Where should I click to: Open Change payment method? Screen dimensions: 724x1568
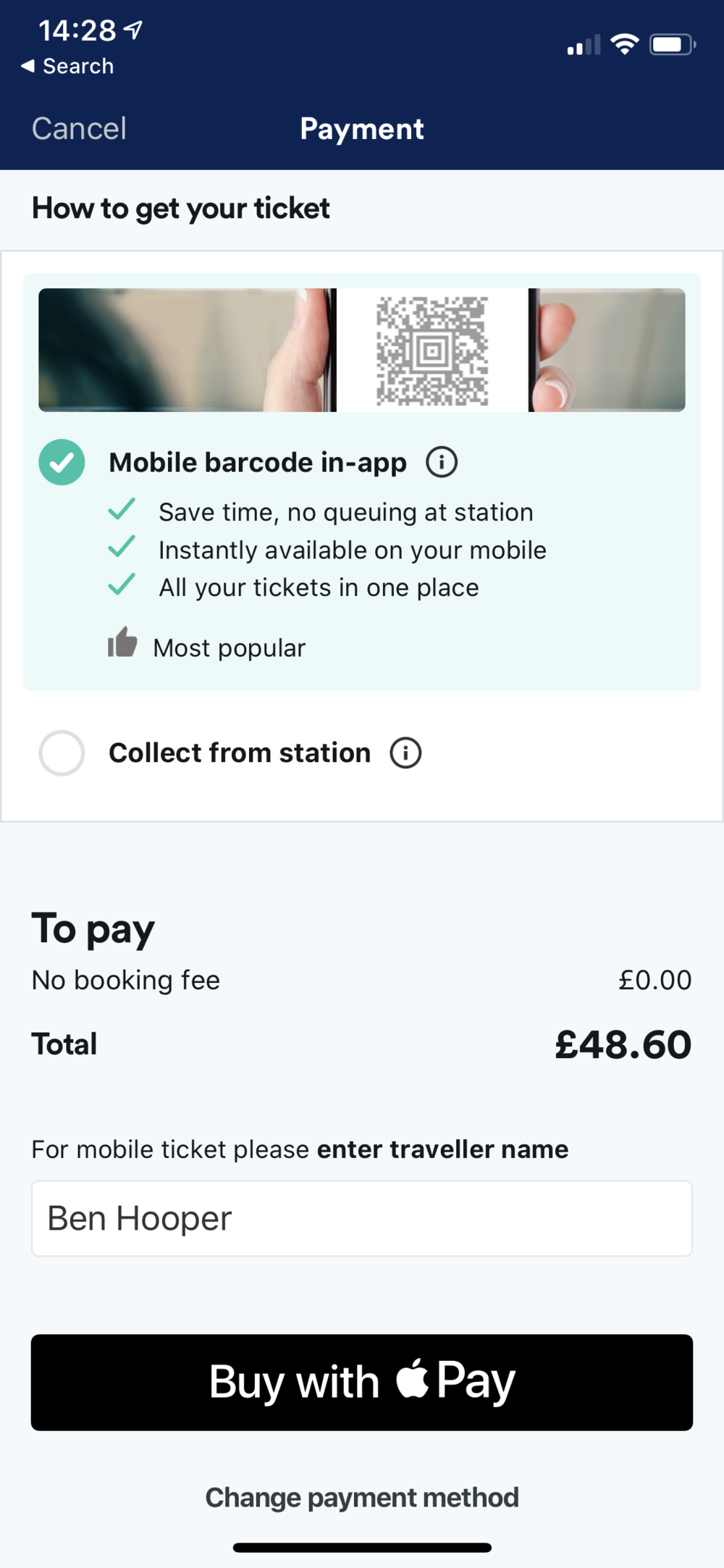pos(362,1497)
